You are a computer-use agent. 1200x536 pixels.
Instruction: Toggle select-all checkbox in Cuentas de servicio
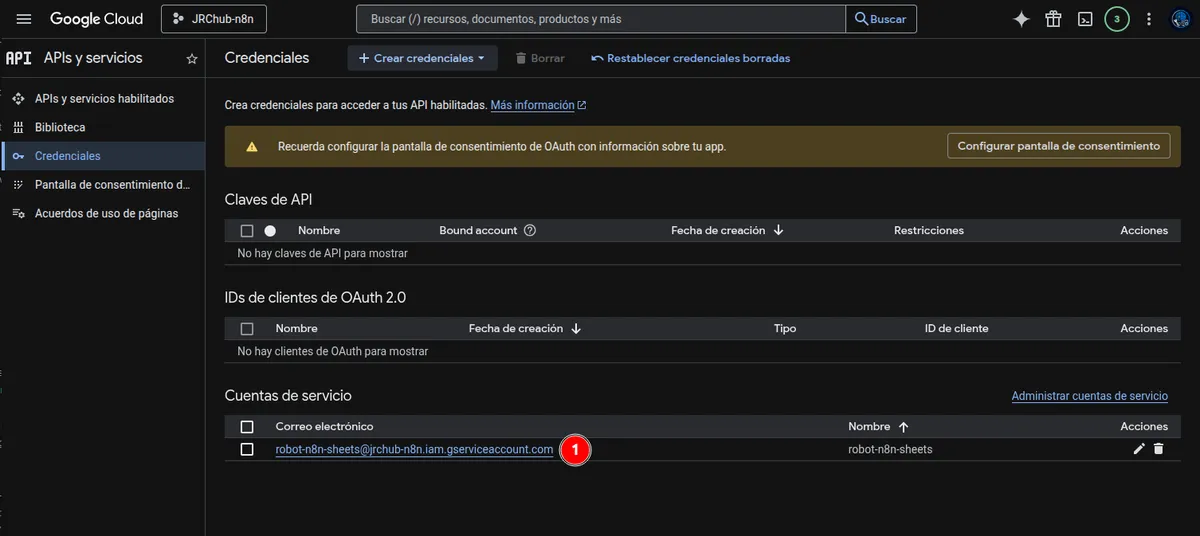[x=247, y=427]
